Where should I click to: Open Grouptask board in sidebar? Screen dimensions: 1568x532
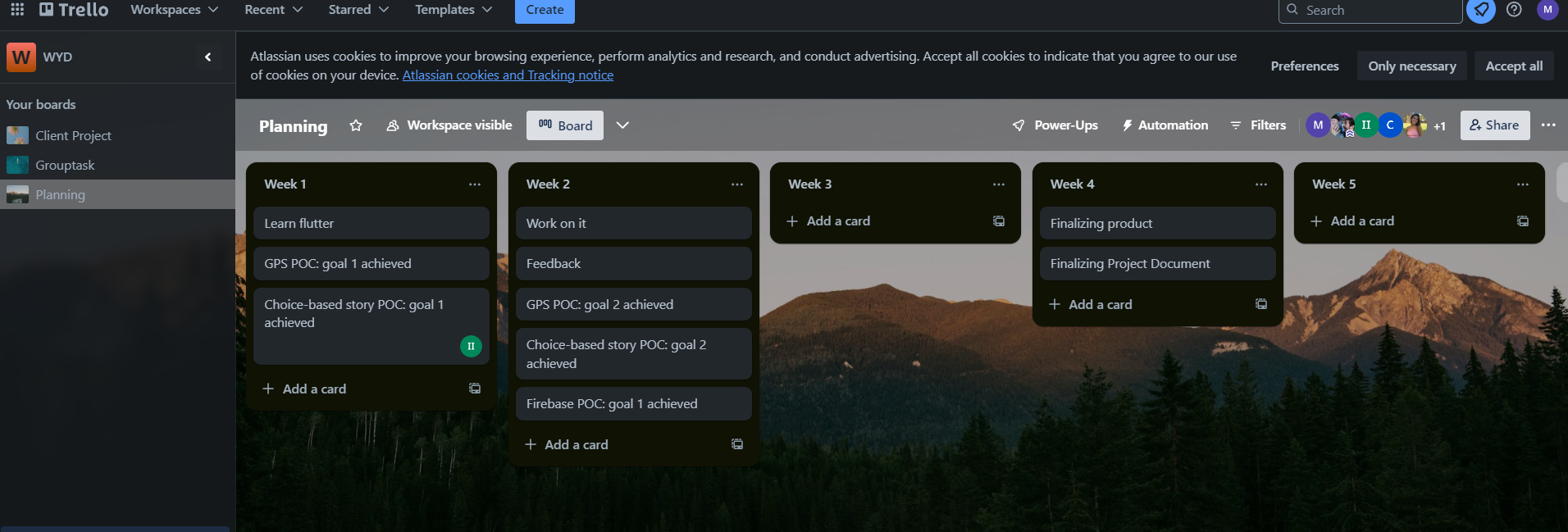pyautogui.click(x=65, y=166)
